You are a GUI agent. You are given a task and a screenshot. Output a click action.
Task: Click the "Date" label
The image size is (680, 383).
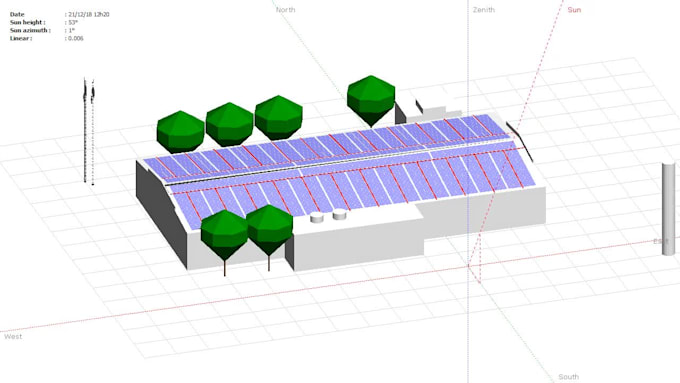tap(17, 14)
